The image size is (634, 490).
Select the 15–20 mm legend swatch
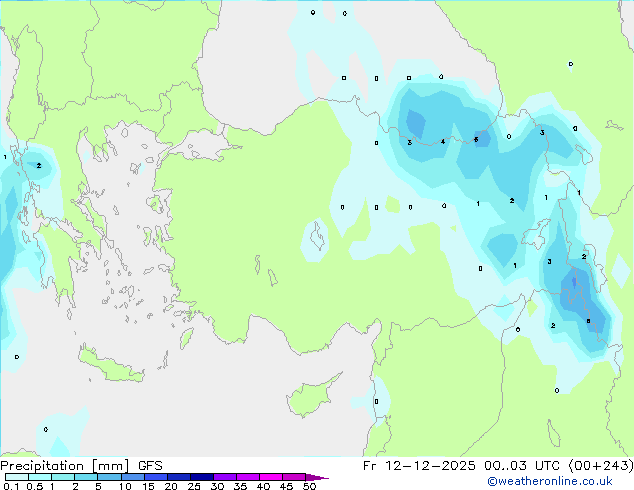155,477
